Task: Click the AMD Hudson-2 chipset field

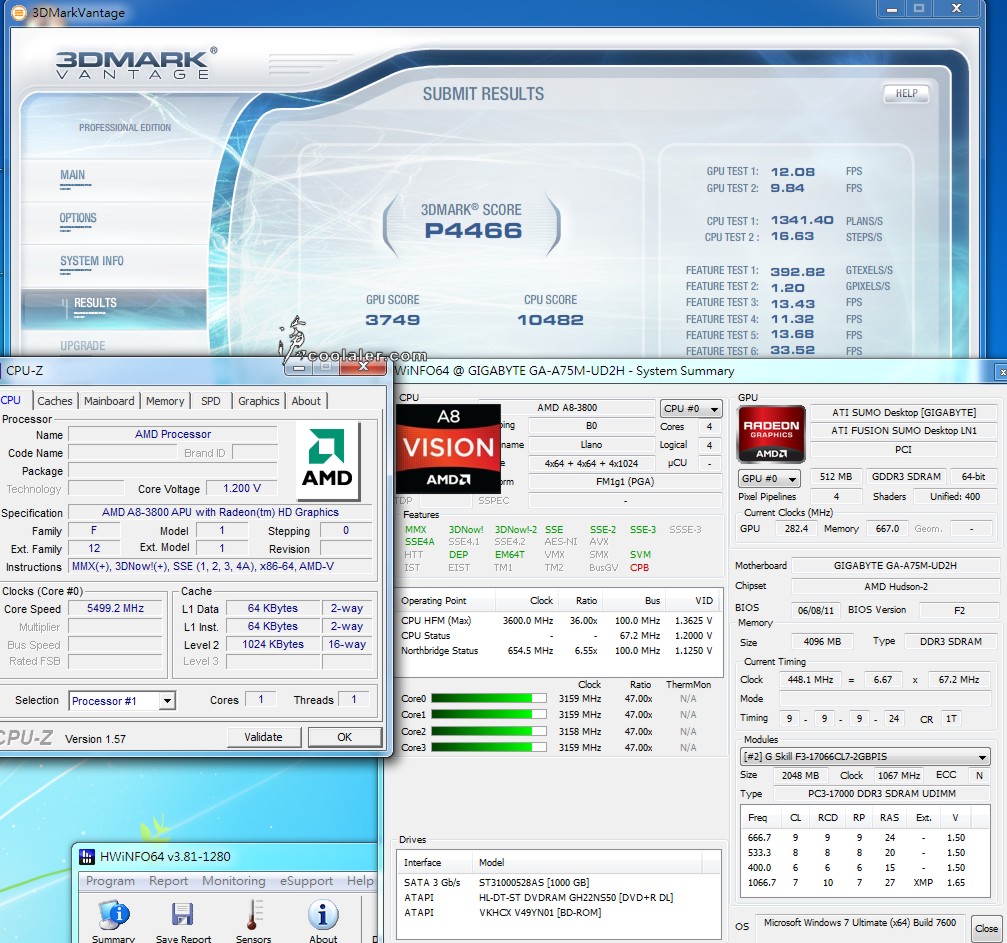Action: 895,586
